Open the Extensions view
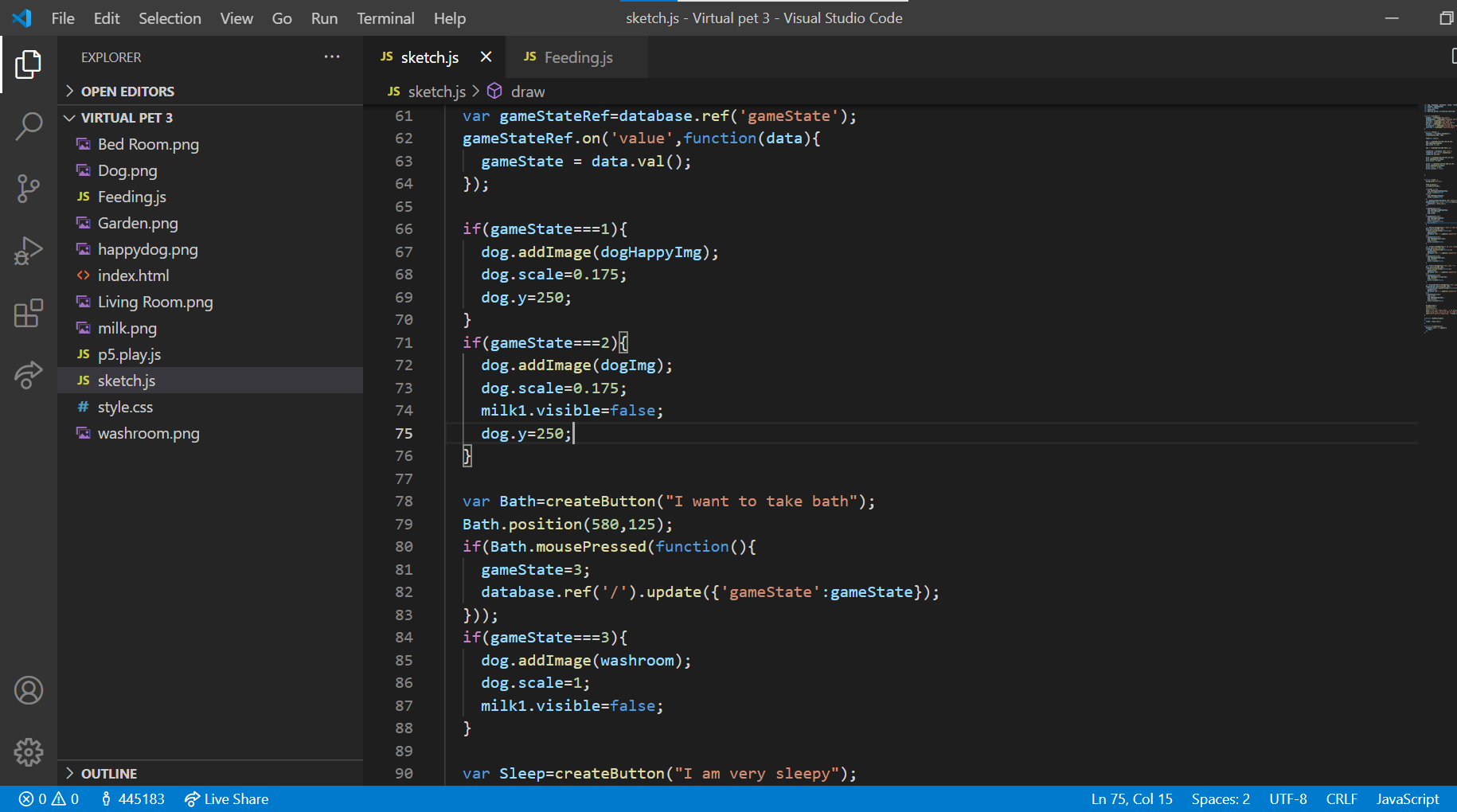 tap(29, 313)
